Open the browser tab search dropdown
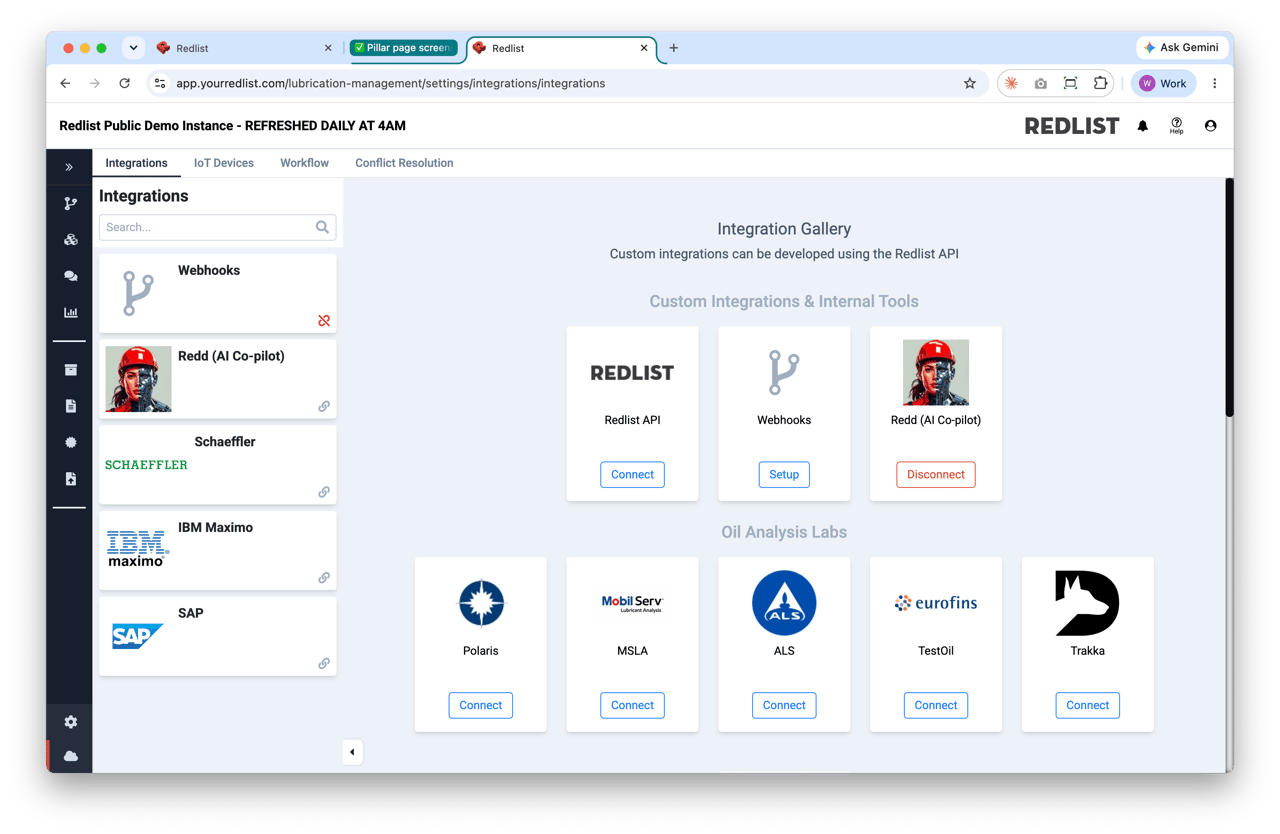 pyautogui.click(x=133, y=48)
